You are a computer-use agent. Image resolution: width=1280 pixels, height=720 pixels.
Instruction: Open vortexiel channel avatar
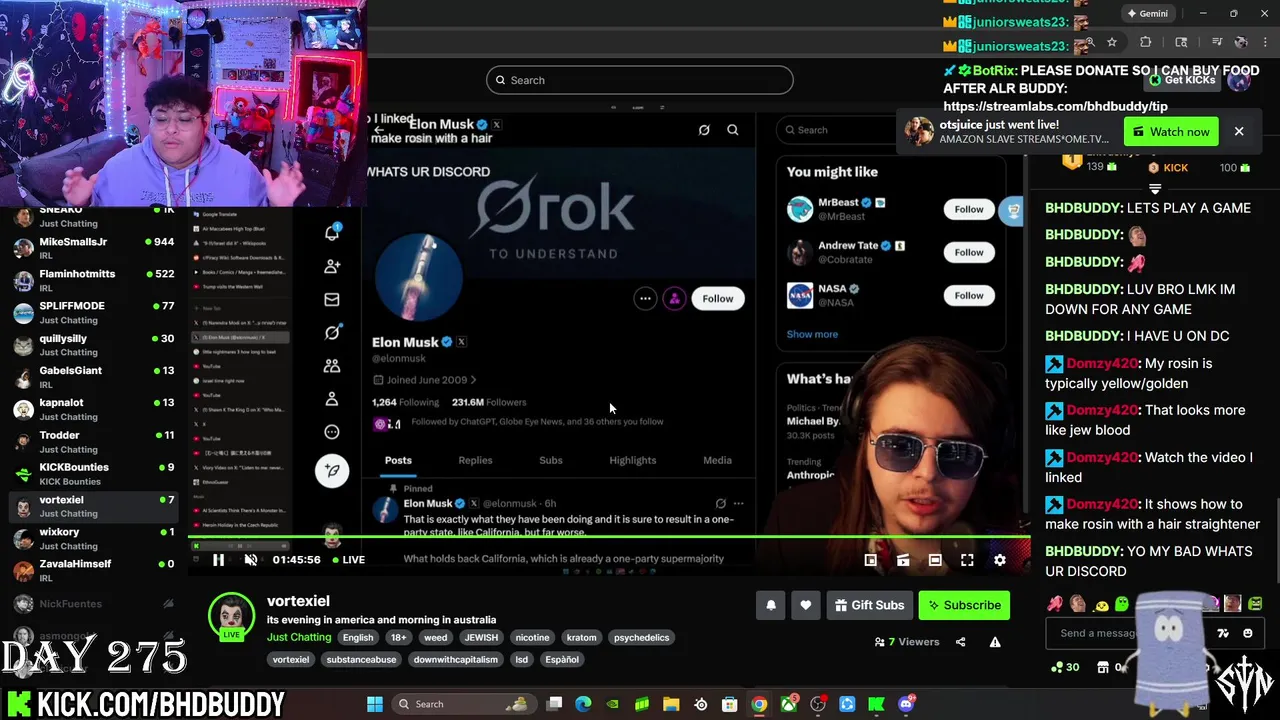(x=231, y=615)
